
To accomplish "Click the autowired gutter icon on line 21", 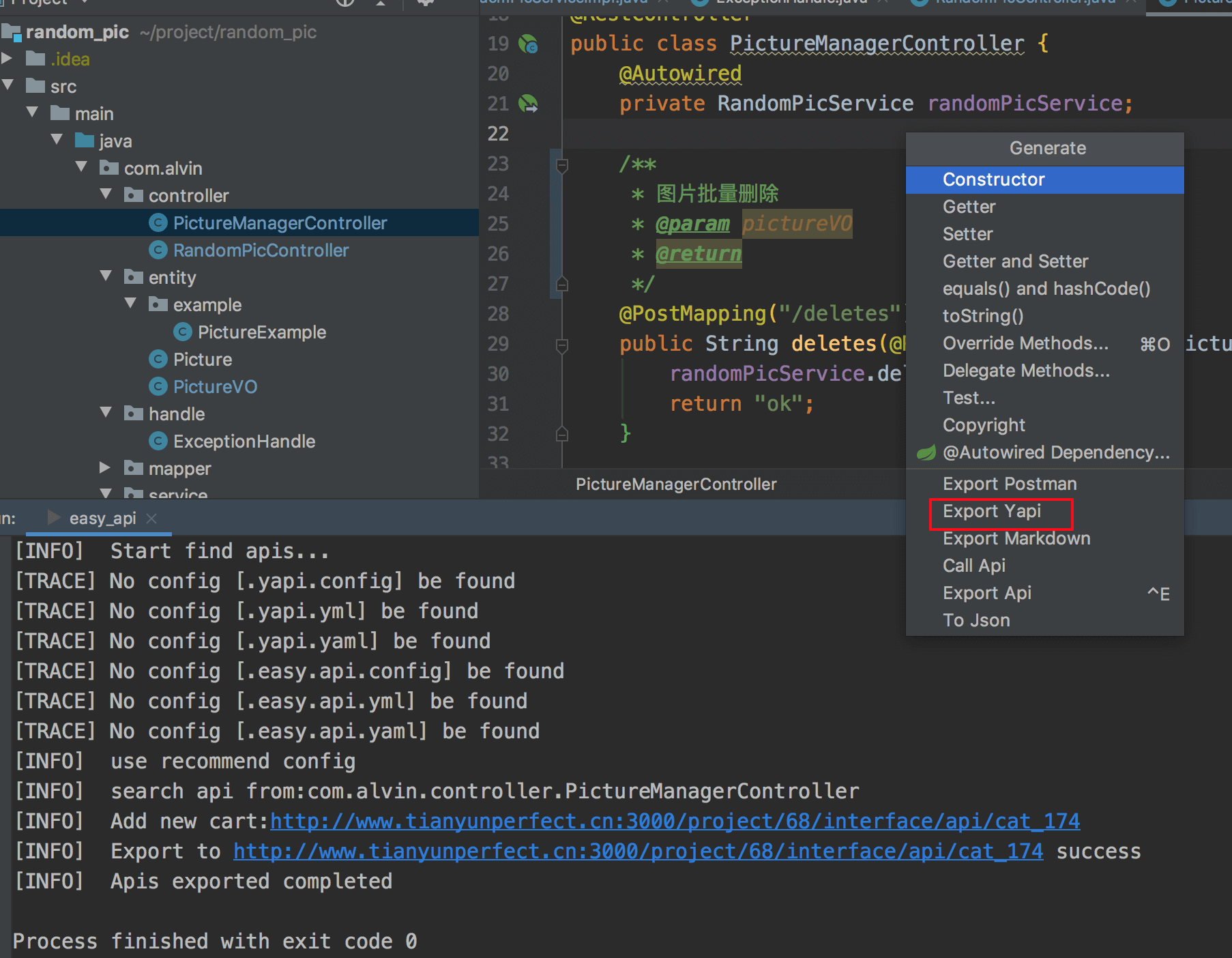I will tap(528, 104).
